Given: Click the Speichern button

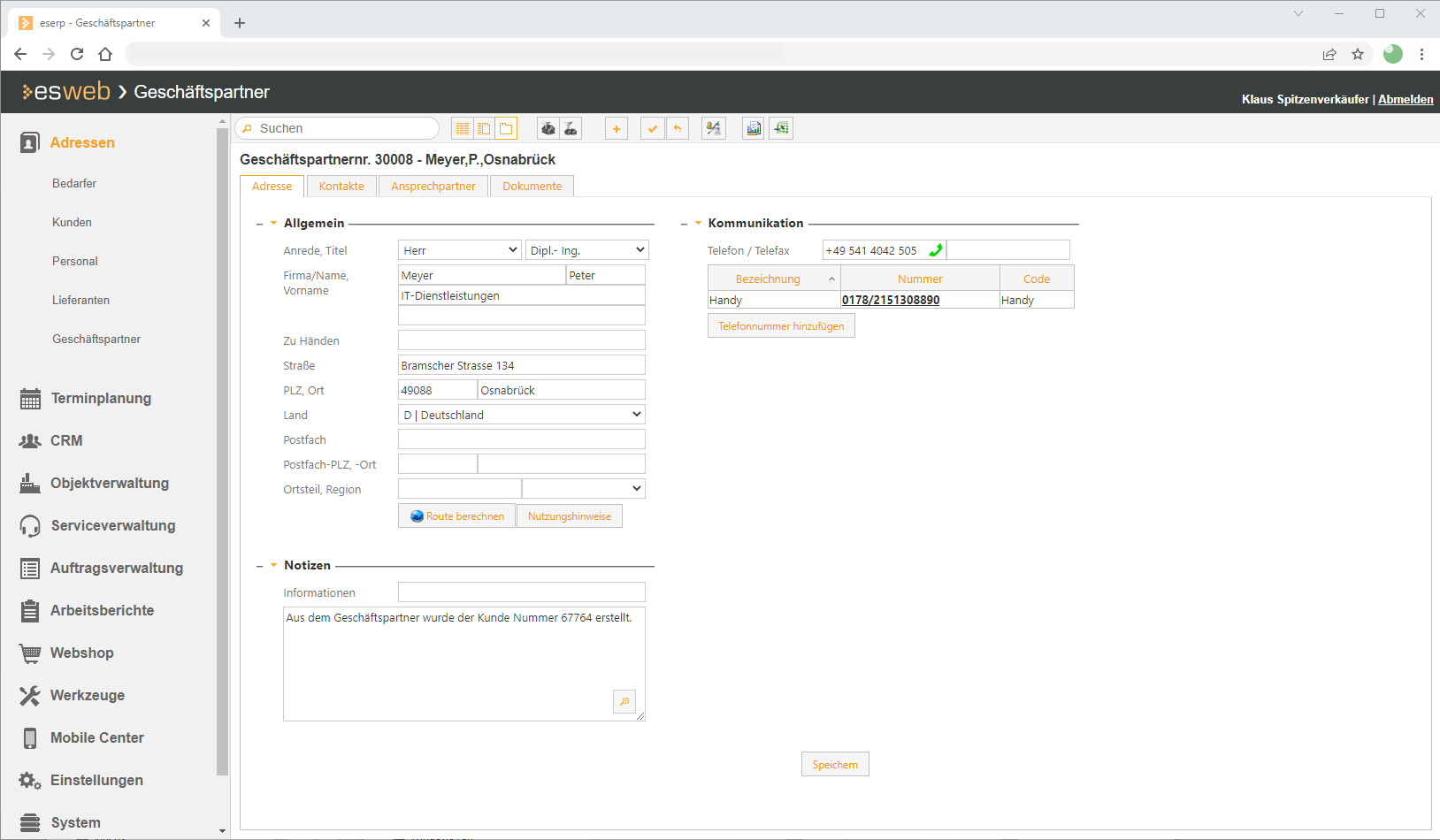Looking at the screenshot, I should tap(835, 764).
